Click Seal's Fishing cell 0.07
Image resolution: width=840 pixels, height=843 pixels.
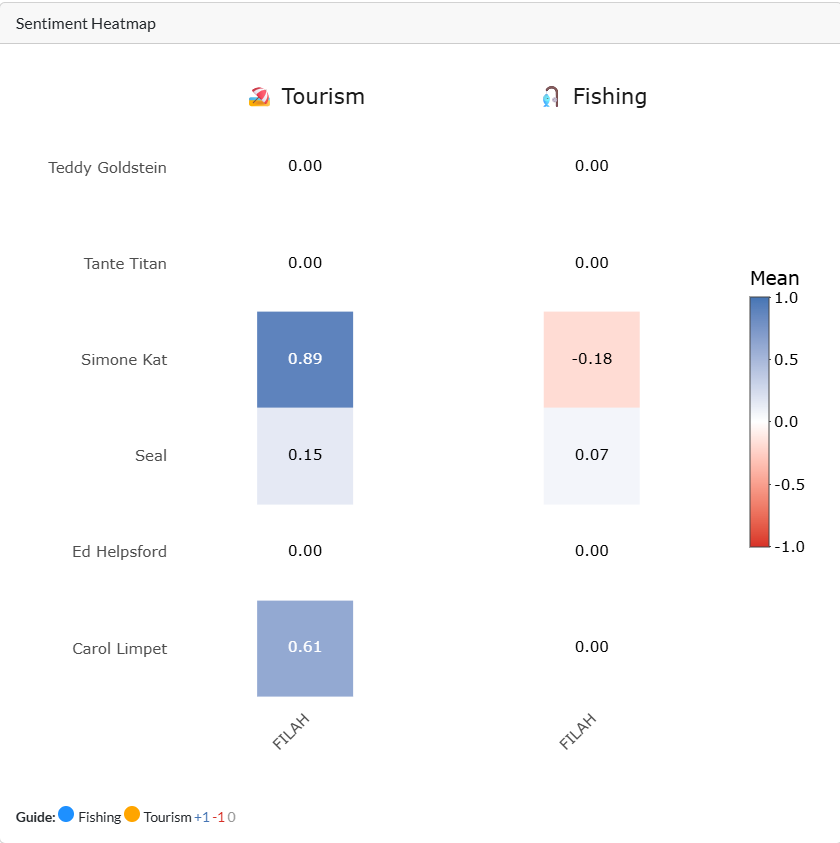(x=591, y=455)
